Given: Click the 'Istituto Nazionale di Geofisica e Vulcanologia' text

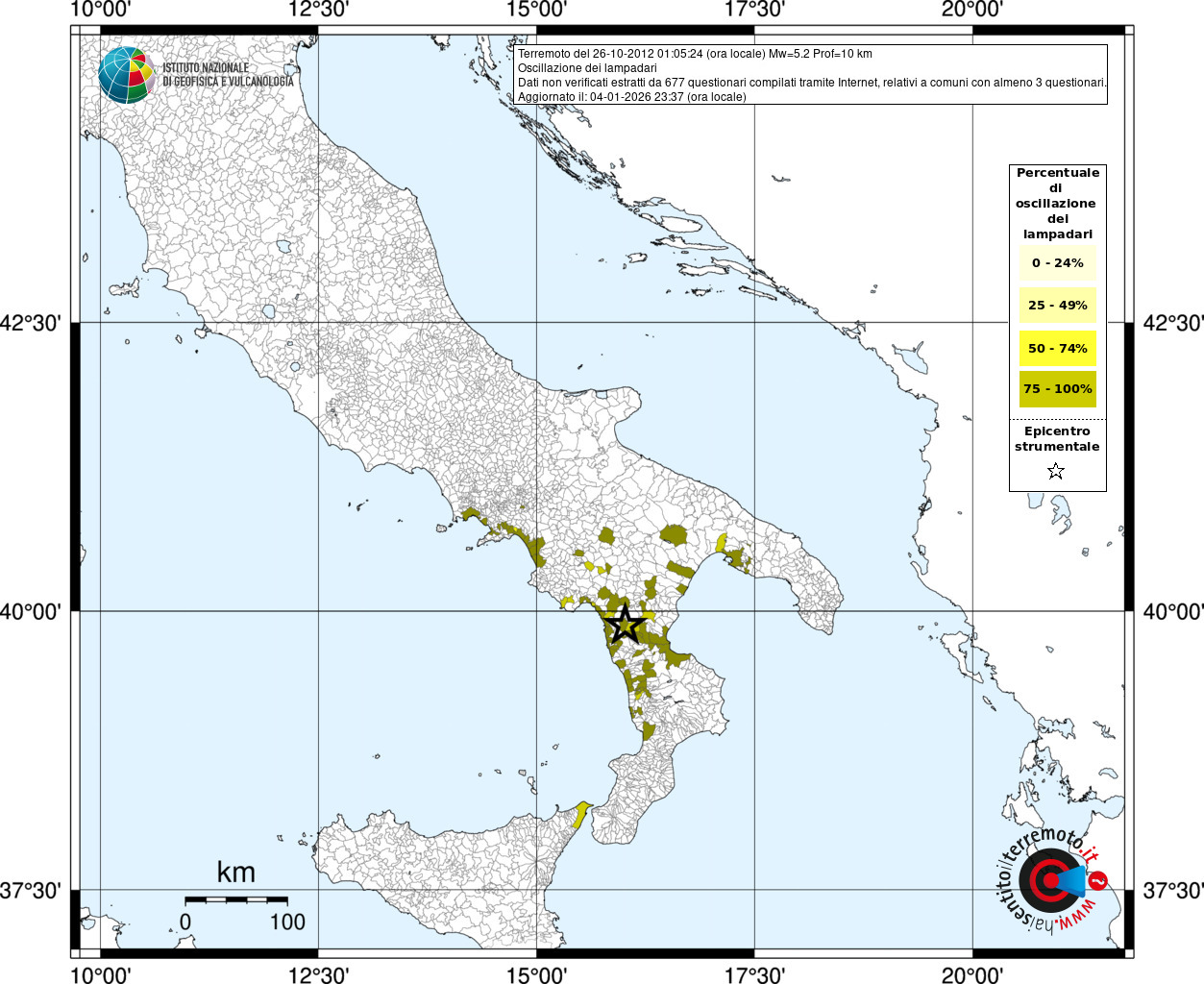Looking at the screenshot, I should click(x=228, y=75).
